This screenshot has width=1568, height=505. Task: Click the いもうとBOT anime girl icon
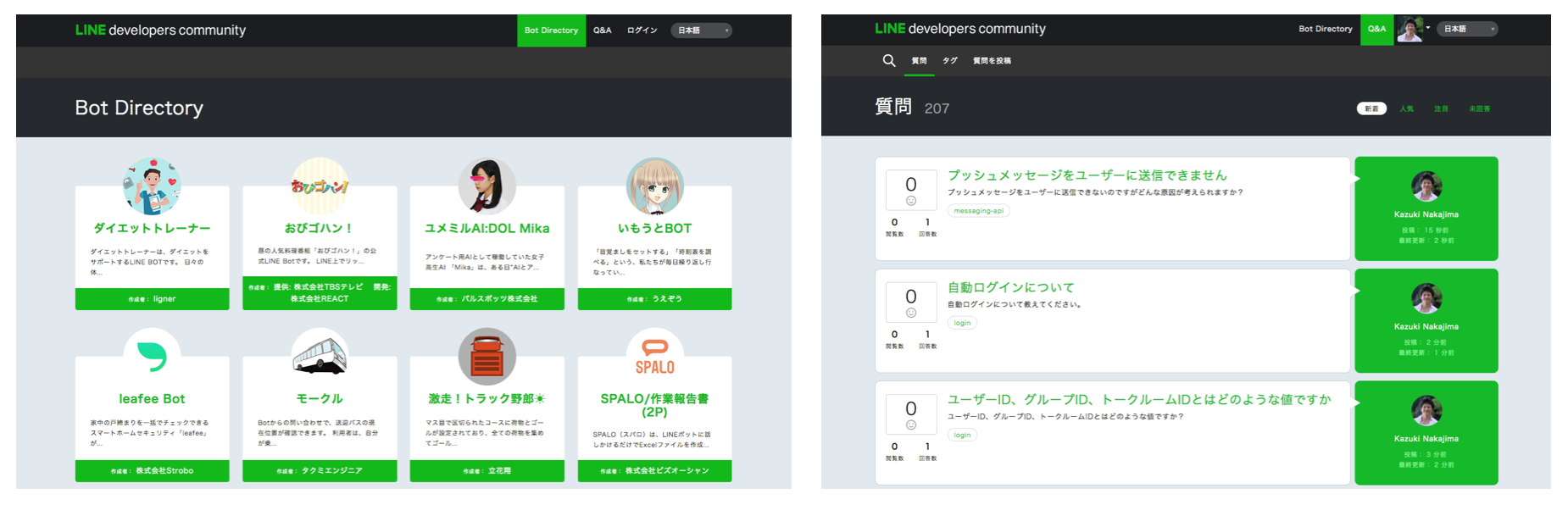pyautogui.click(x=654, y=186)
